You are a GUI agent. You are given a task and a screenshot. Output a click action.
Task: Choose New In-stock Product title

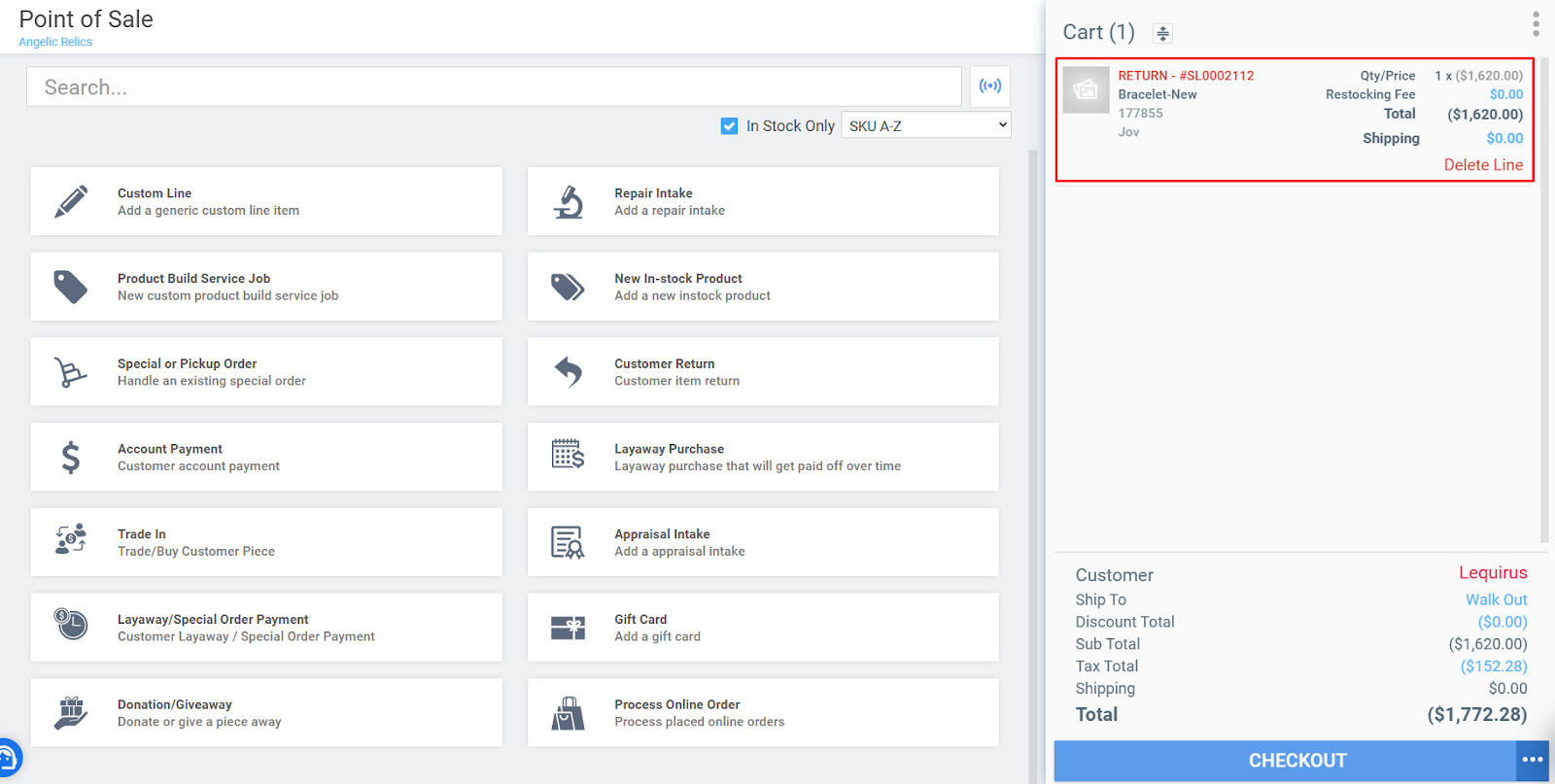(x=678, y=279)
